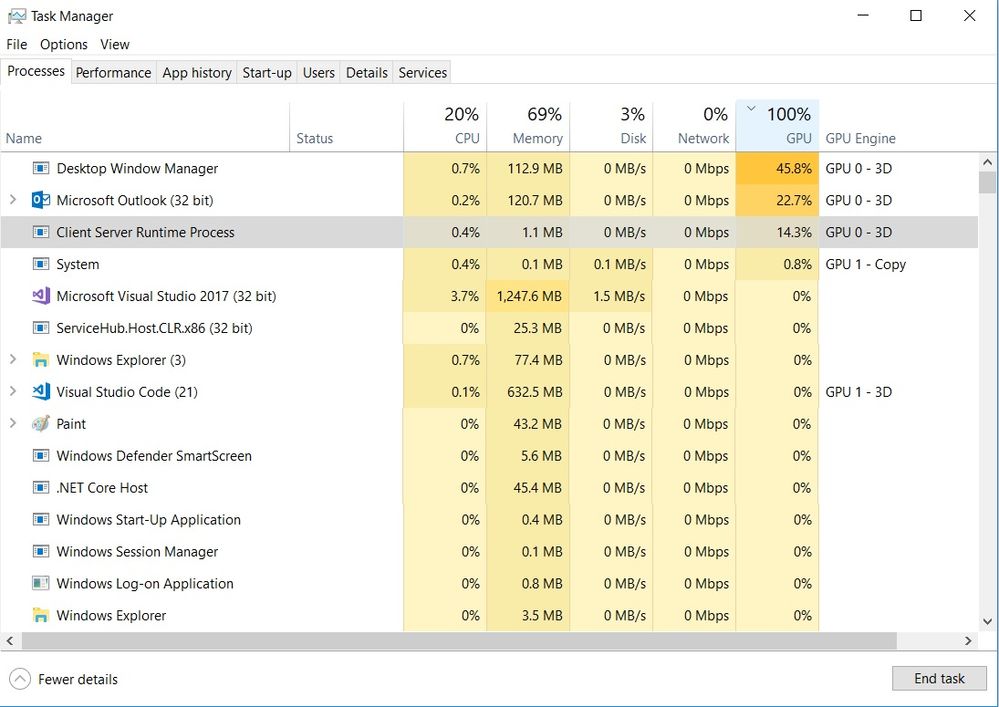Expand the Windows Explorer (3) group
999x707 pixels.
pos(13,360)
